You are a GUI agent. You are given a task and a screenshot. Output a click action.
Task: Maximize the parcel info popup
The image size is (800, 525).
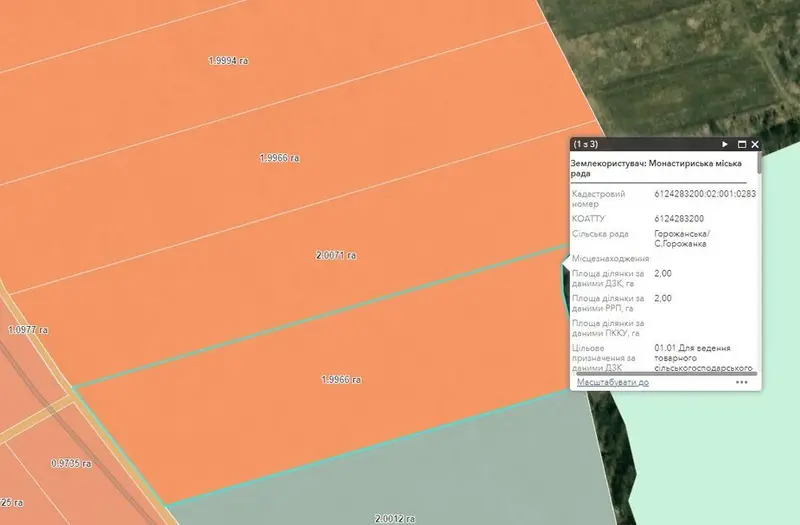click(x=742, y=144)
